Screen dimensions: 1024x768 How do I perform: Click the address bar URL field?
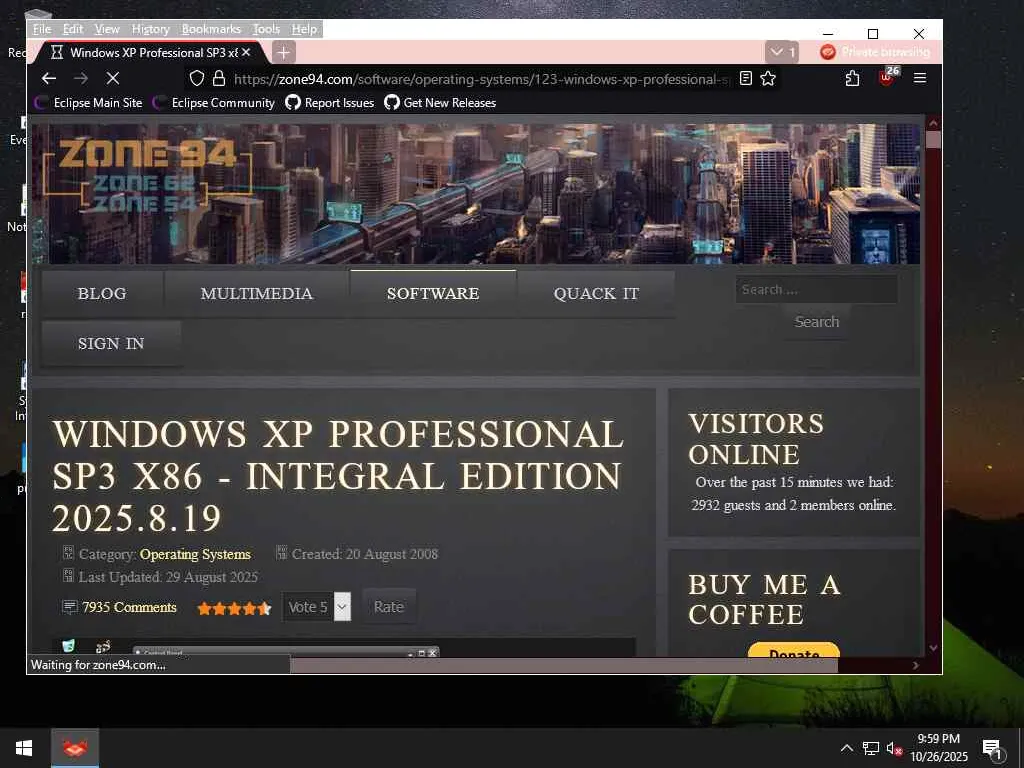pyautogui.click(x=480, y=79)
